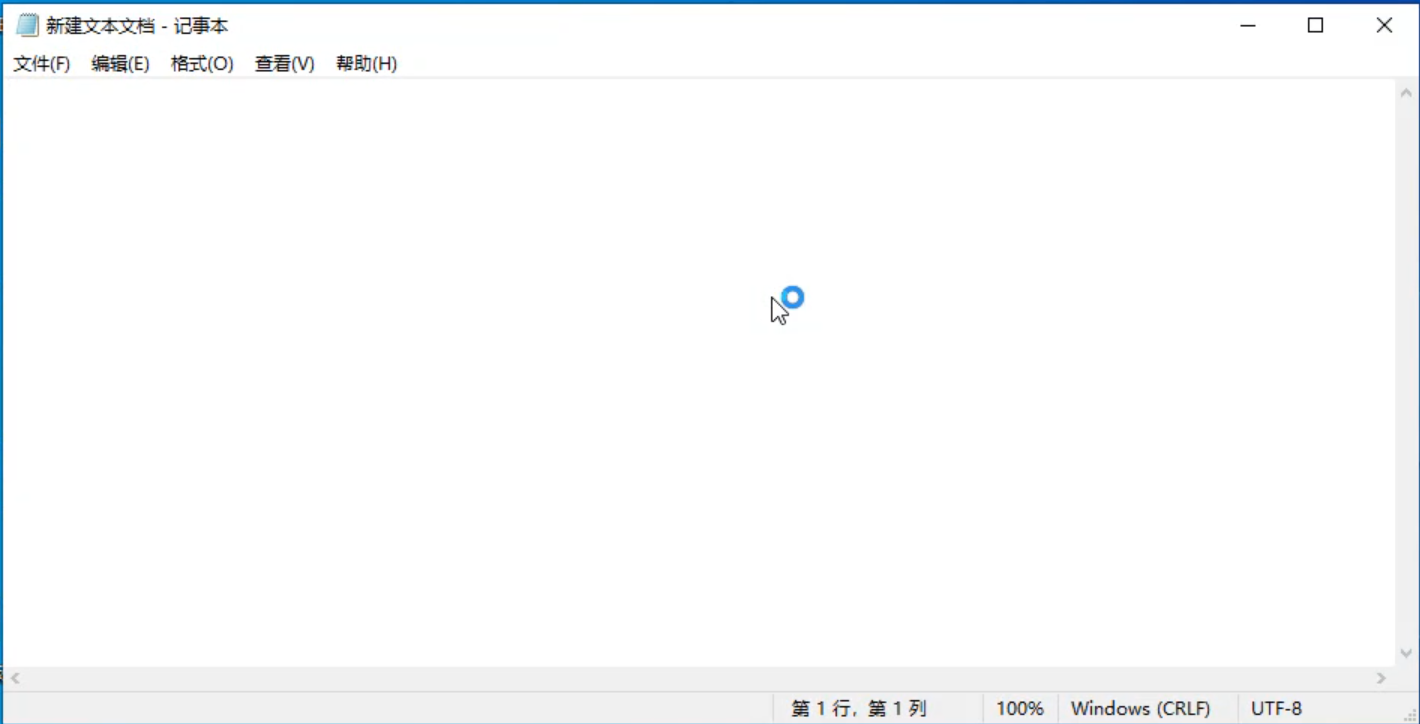Open the 编辑(E) menu

click(x=120, y=64)
